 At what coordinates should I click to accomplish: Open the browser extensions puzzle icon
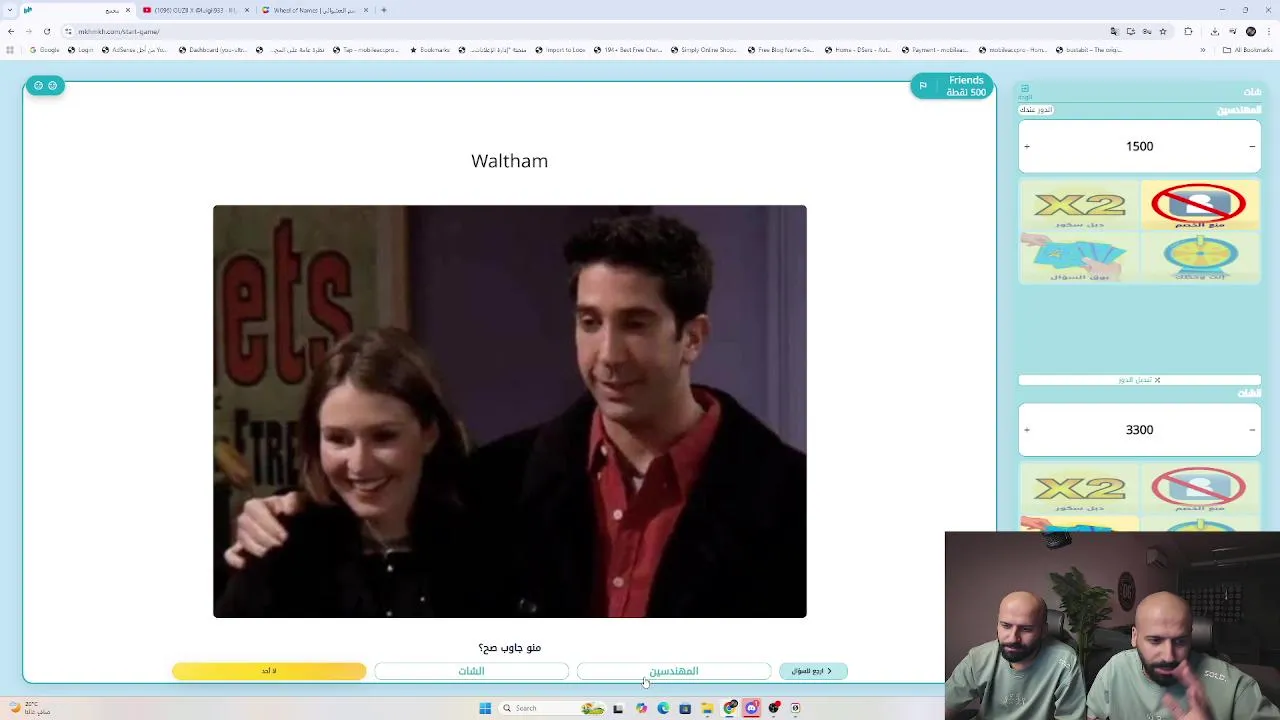[1189, 31]
